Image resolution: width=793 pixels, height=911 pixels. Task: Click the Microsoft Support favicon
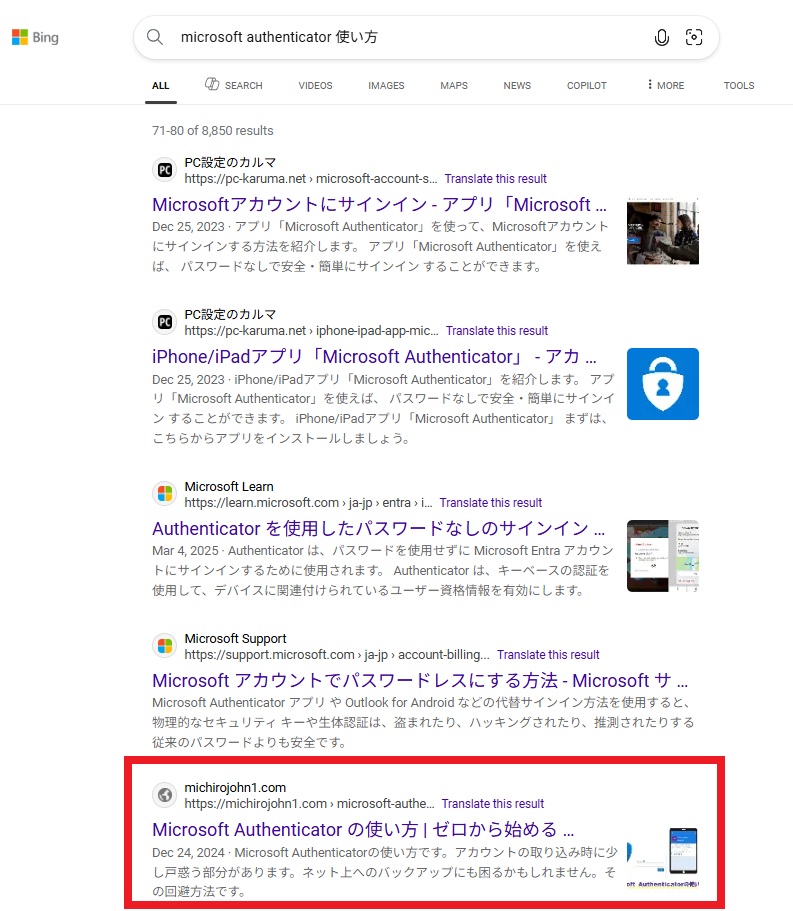pyautogui.click(x=165, y=646)
